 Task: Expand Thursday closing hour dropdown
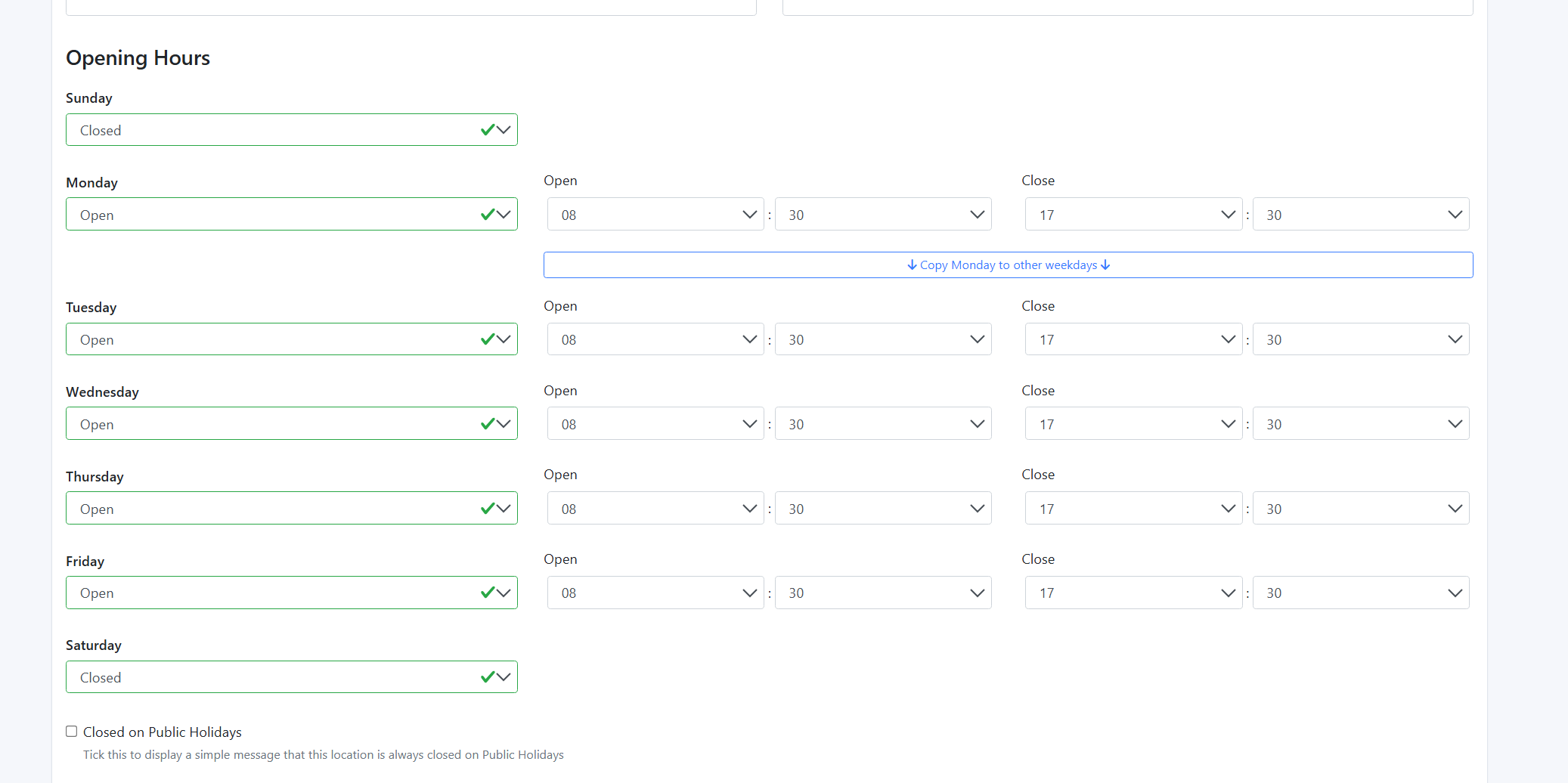pyautogui.click(x=1133, y=509)
